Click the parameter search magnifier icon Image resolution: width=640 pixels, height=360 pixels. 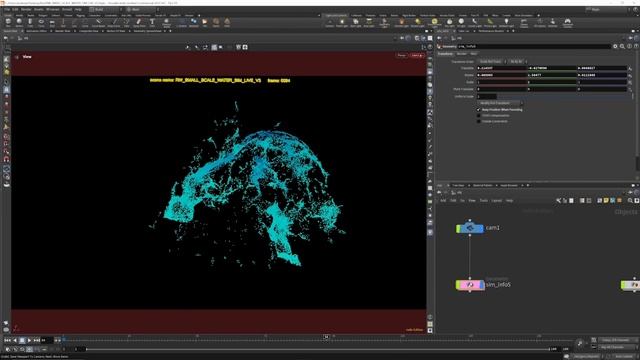click(622, 46)
